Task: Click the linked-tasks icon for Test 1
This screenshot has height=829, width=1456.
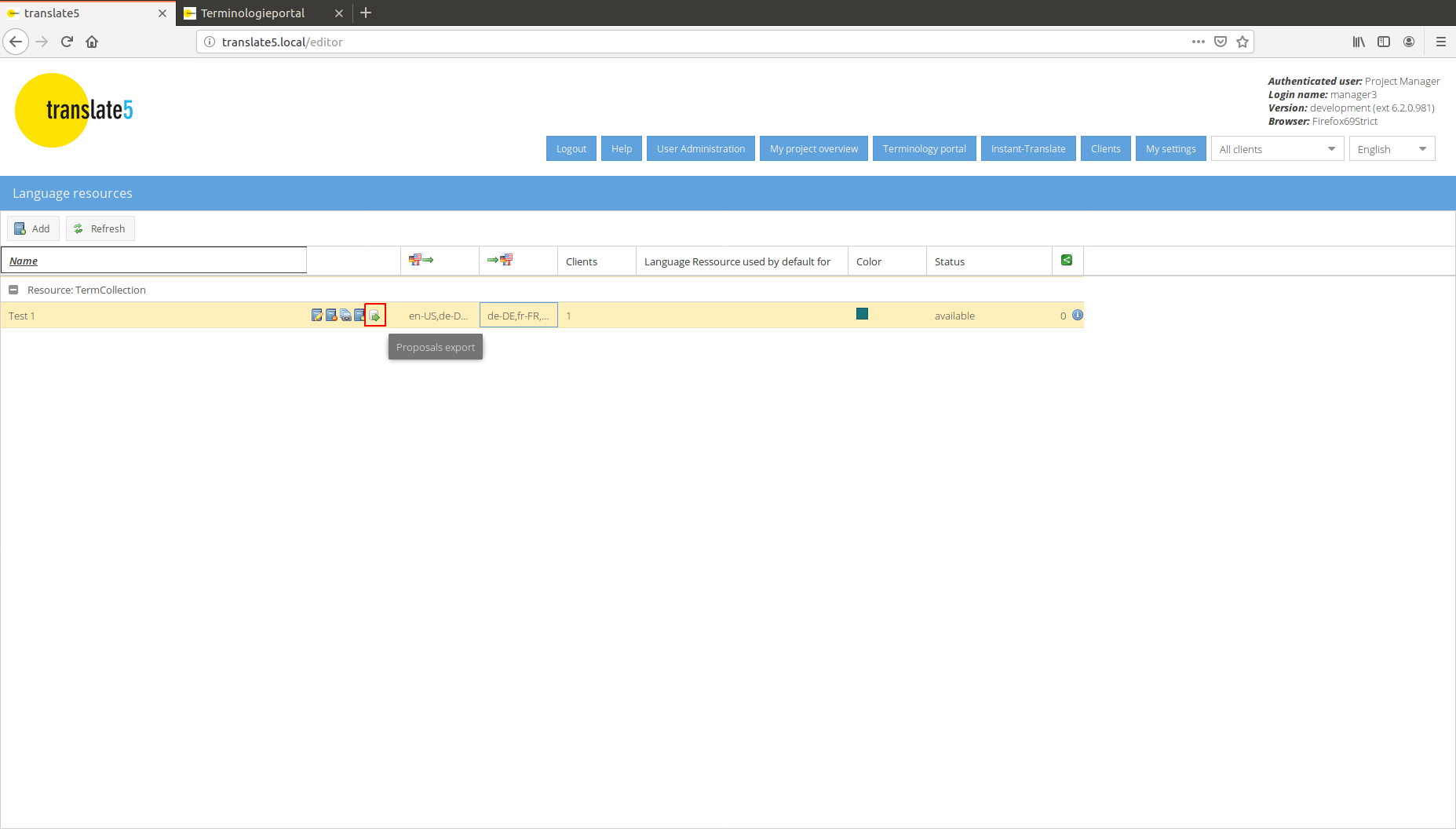Action: click(x=345, y=316)
